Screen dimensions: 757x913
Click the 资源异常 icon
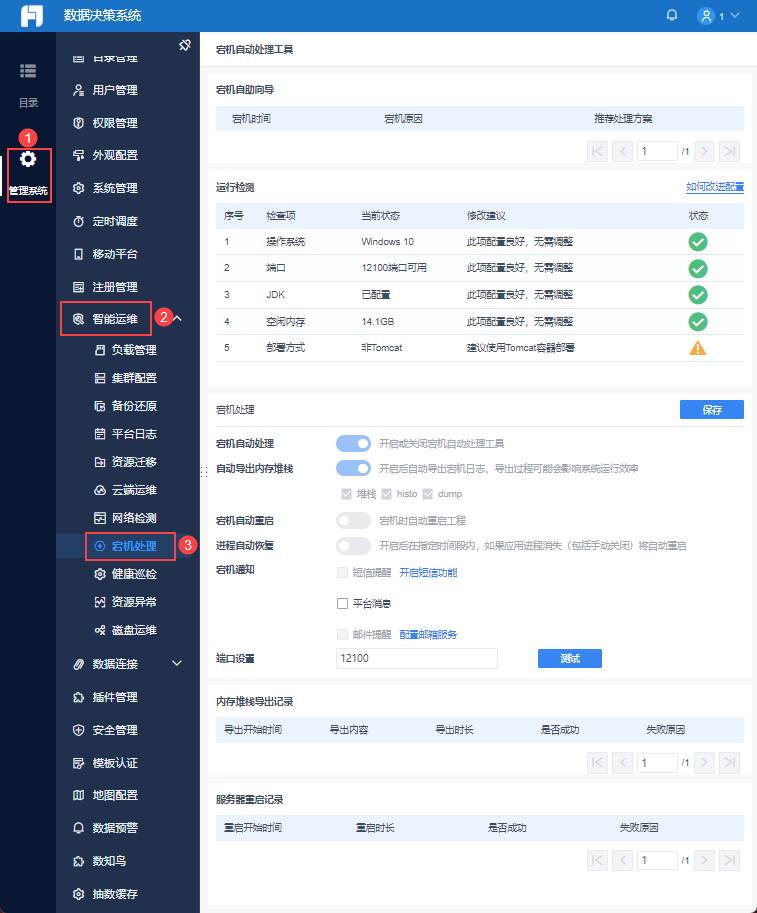coord(100,602)
